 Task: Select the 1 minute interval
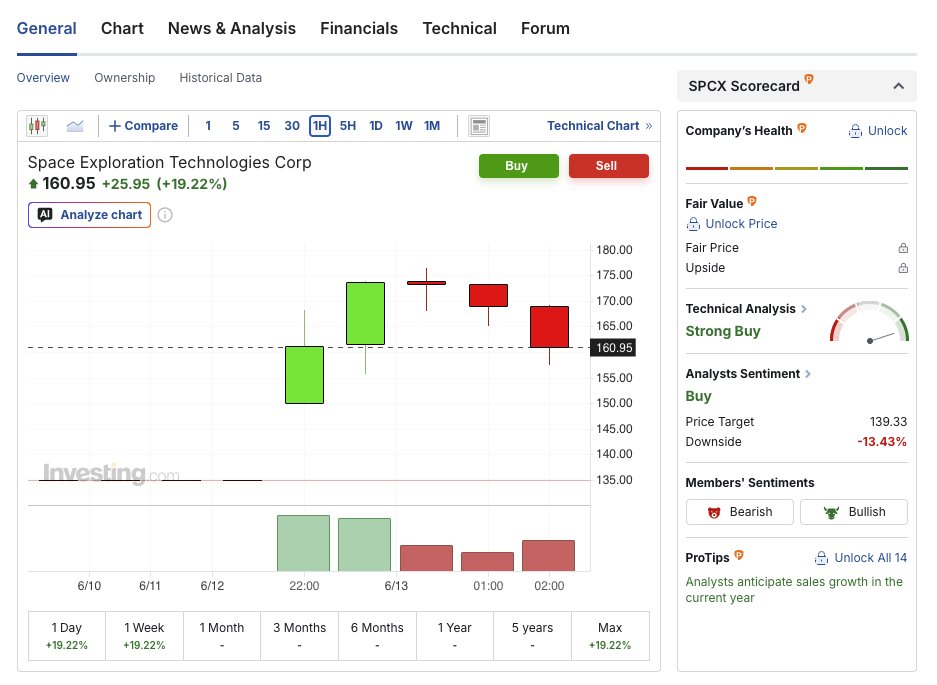[x=208, y=126]
